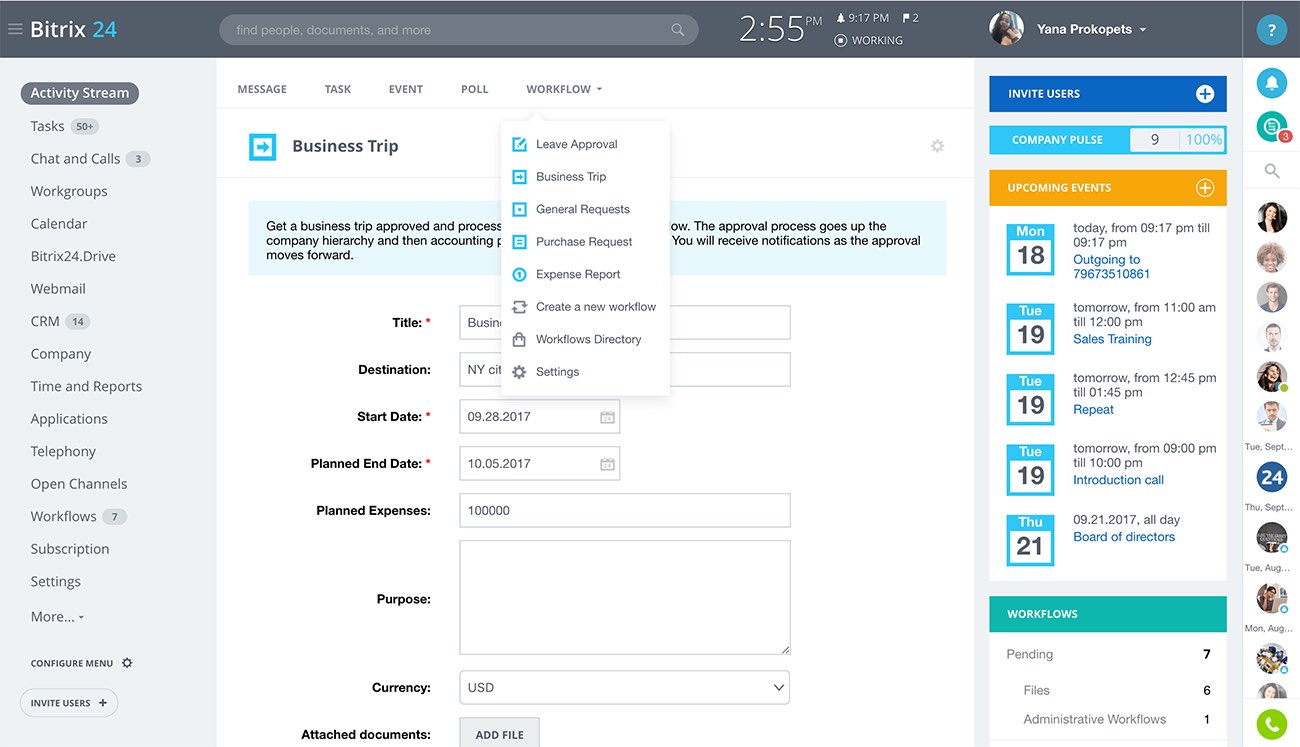Open the Planned End Date calendar picker
The width and height of the screenshot is (1300, 747).
tap(607, 464)
